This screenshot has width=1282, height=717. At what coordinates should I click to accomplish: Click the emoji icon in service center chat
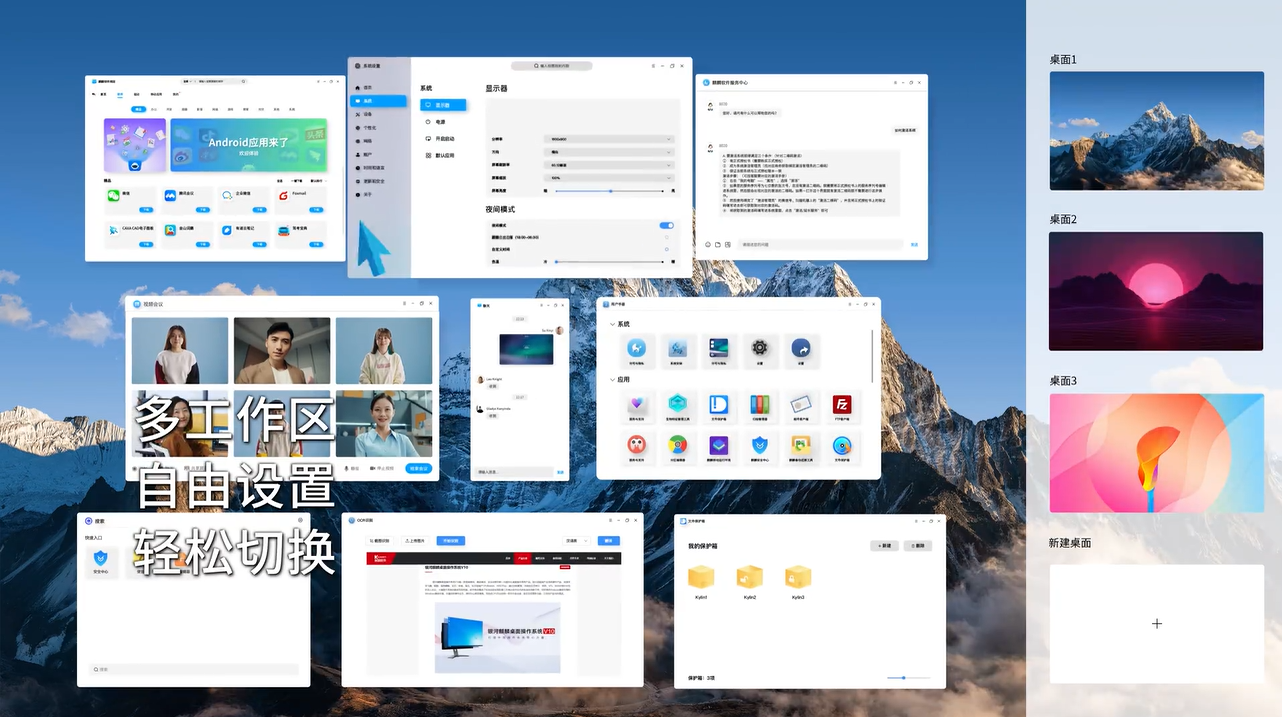708,244
